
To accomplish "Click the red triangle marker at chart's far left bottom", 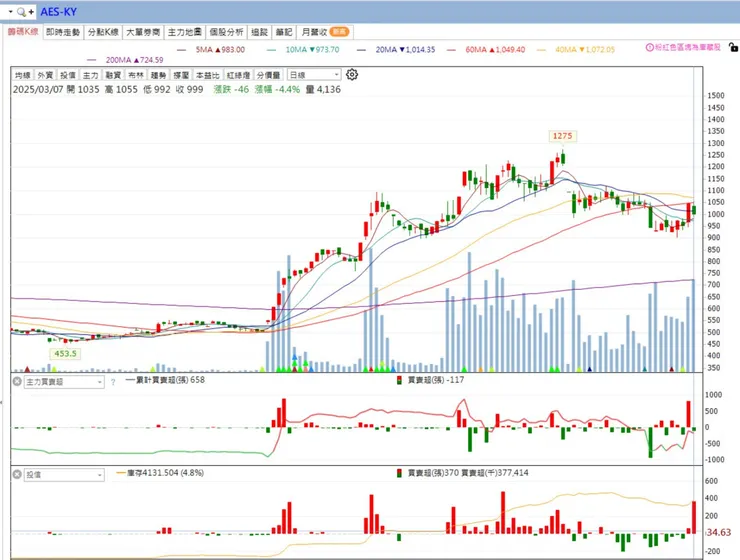I will click(27, 369).
